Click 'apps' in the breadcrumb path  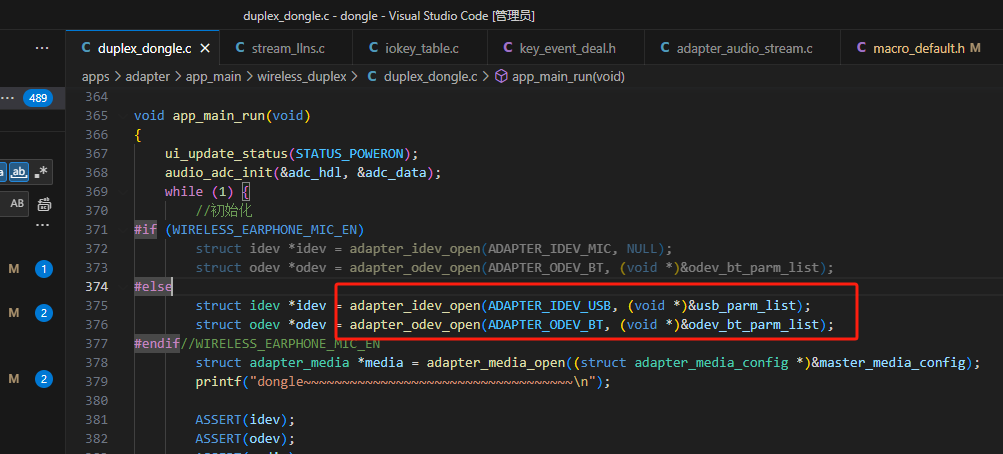coord(95,77)
